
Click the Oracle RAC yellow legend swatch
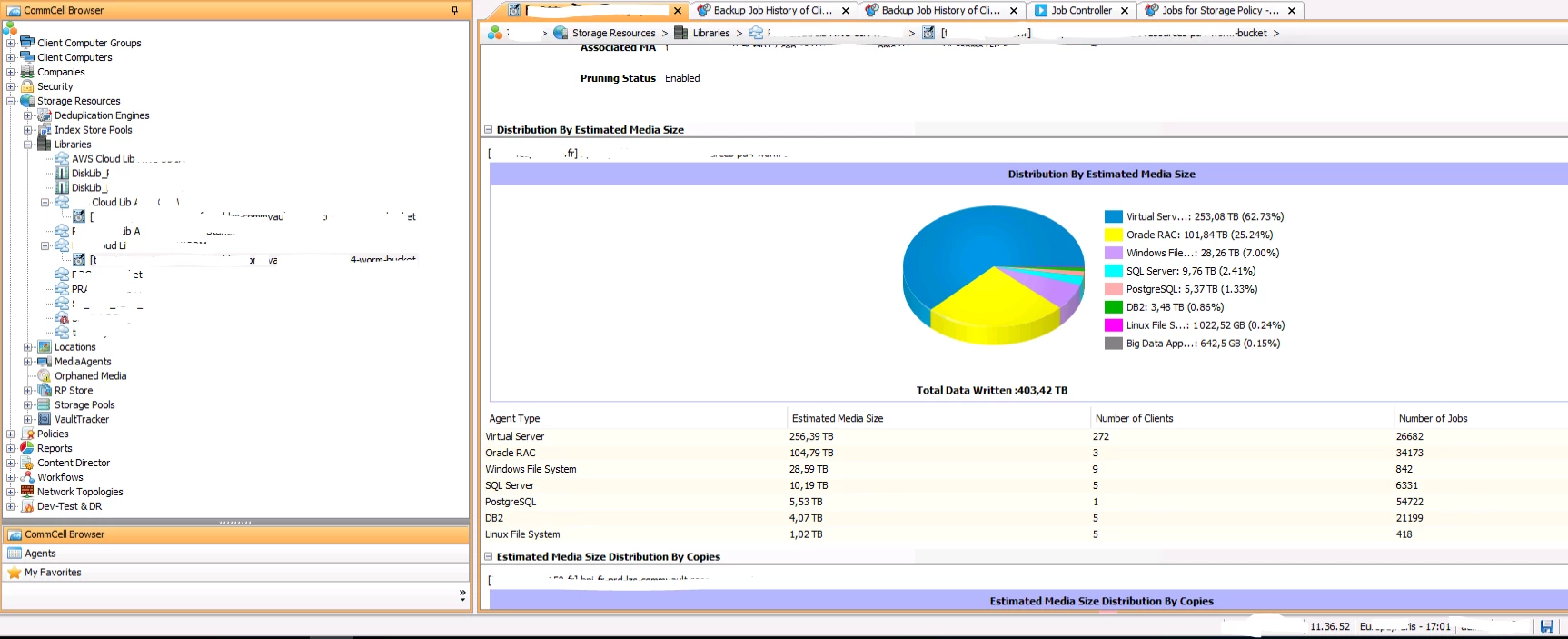pyautogui.click(x=1113, y=235)
